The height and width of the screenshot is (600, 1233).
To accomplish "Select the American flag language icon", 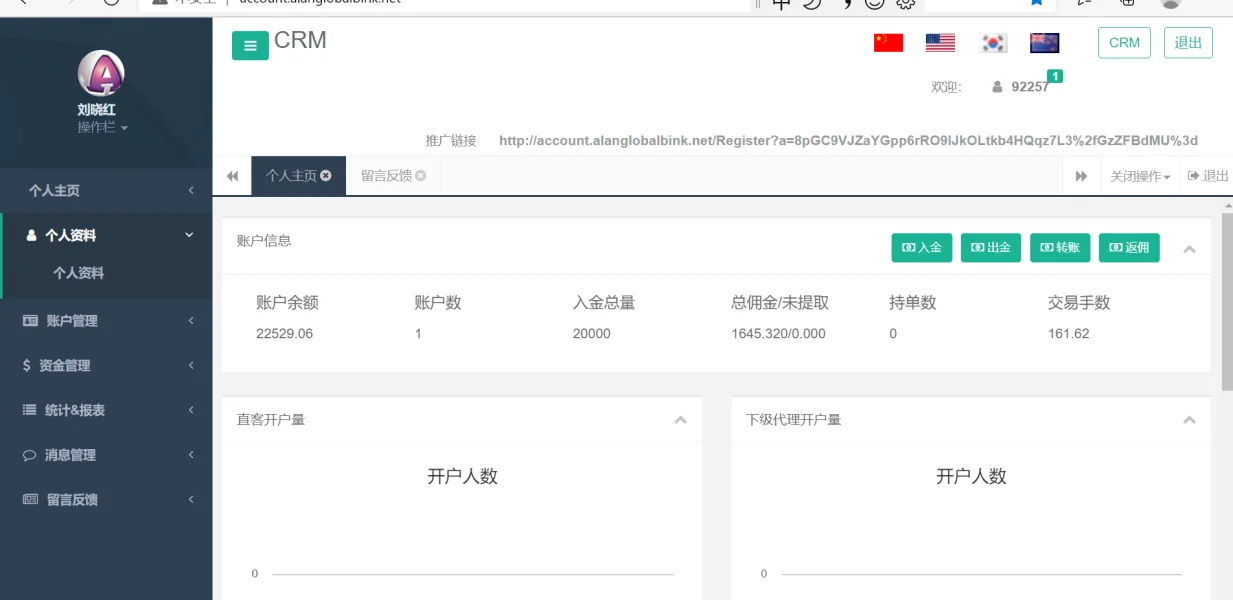I will point(938,42).
